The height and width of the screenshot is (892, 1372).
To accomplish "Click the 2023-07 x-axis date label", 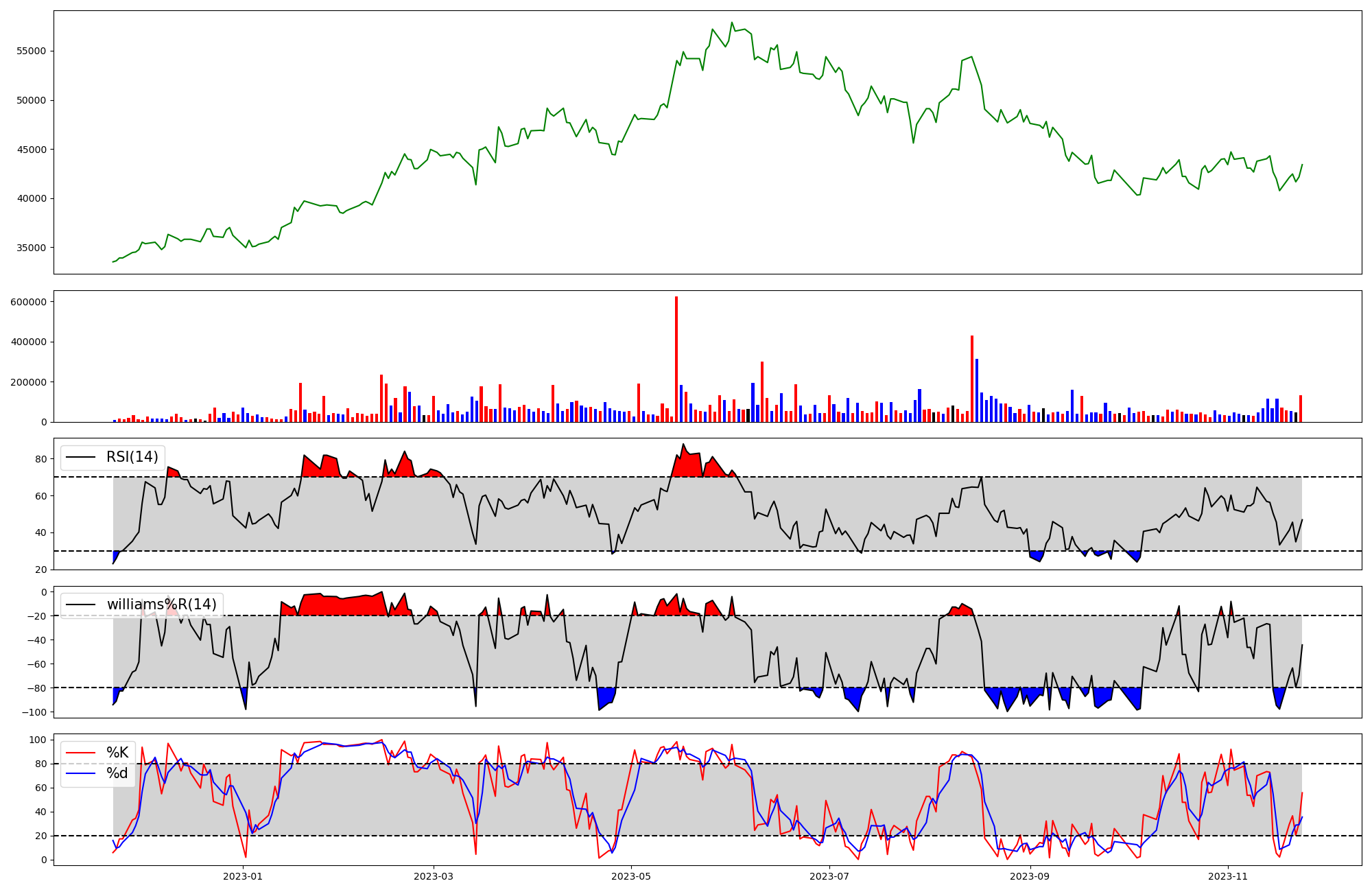I will [x=829, y=876].
